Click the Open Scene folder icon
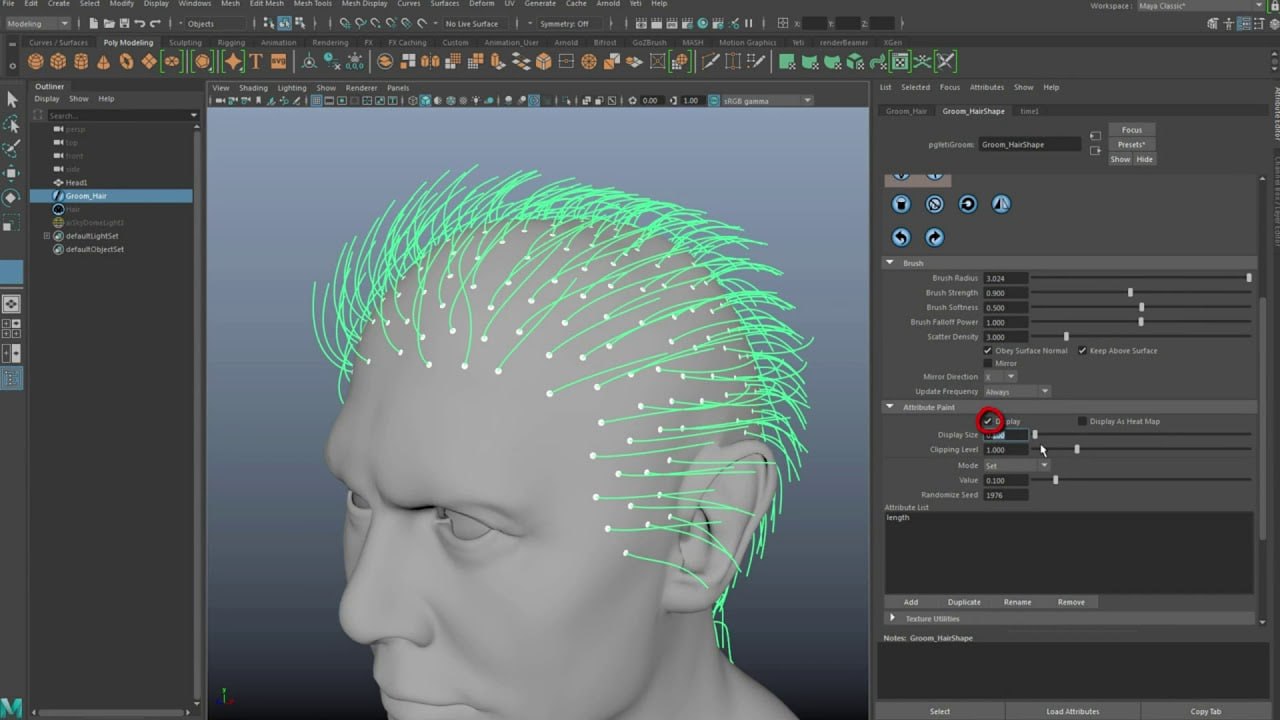Viewport: 1280px width, 720px height. pos(108,23)
